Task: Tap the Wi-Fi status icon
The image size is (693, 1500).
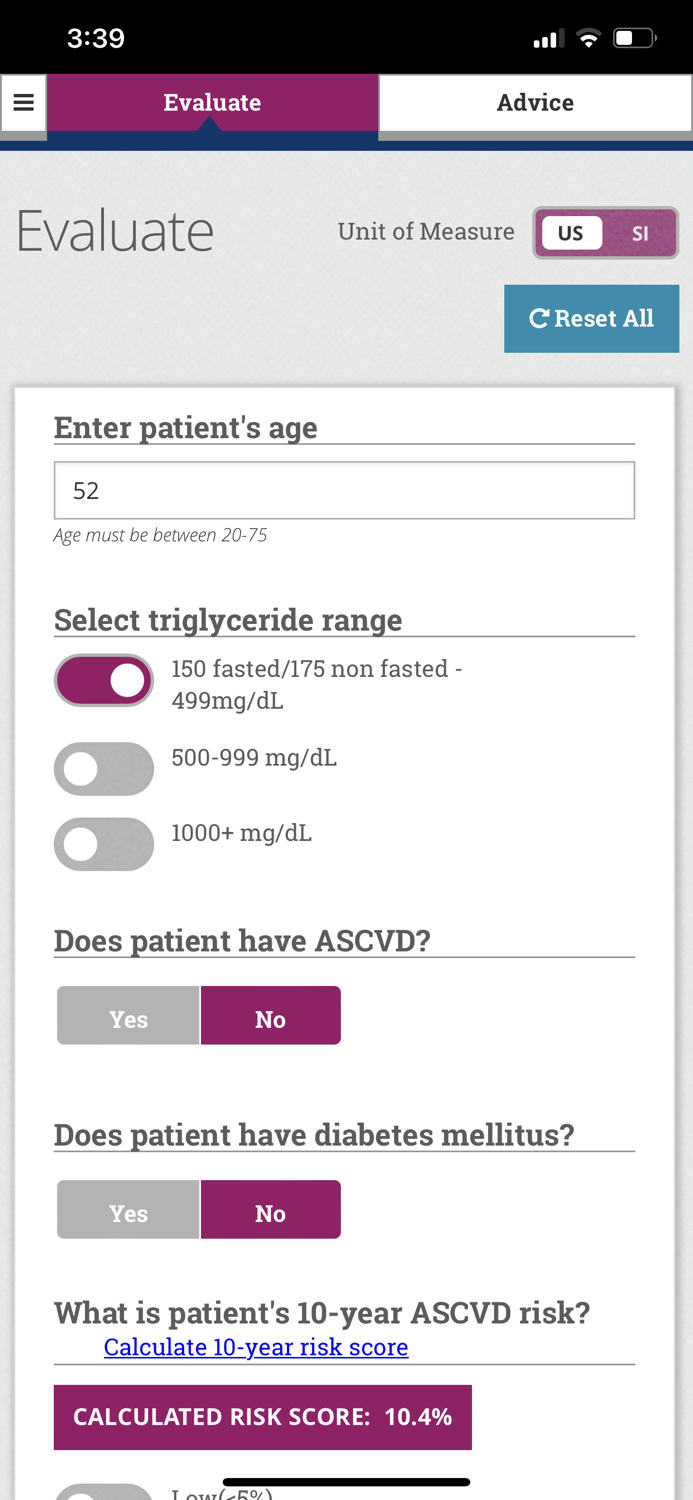Action: click(589, 39)
